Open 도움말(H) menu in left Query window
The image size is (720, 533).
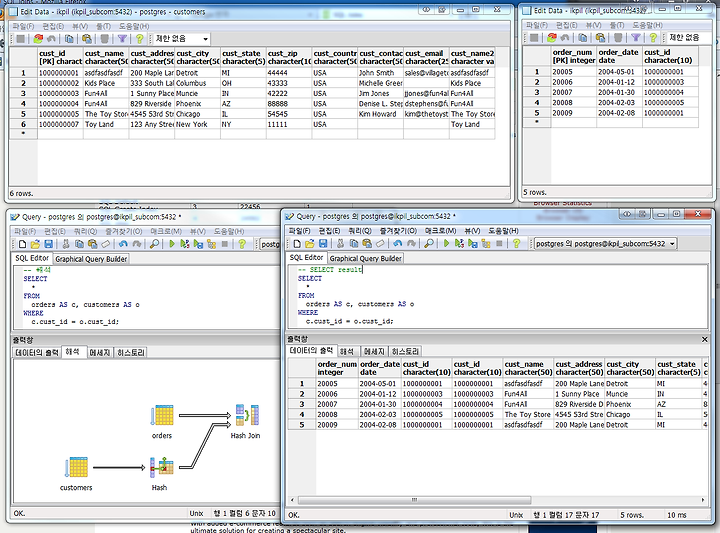[x=229, y=231]
